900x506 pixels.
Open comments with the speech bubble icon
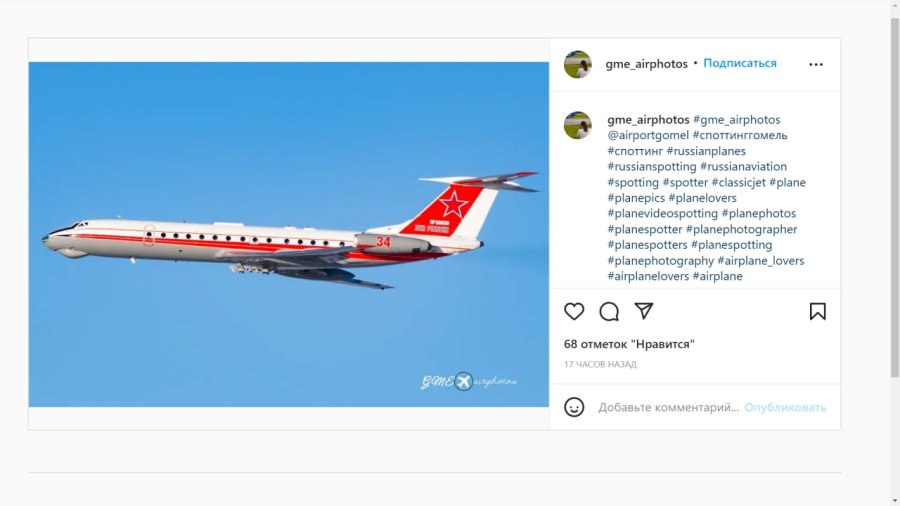[609, 312]
